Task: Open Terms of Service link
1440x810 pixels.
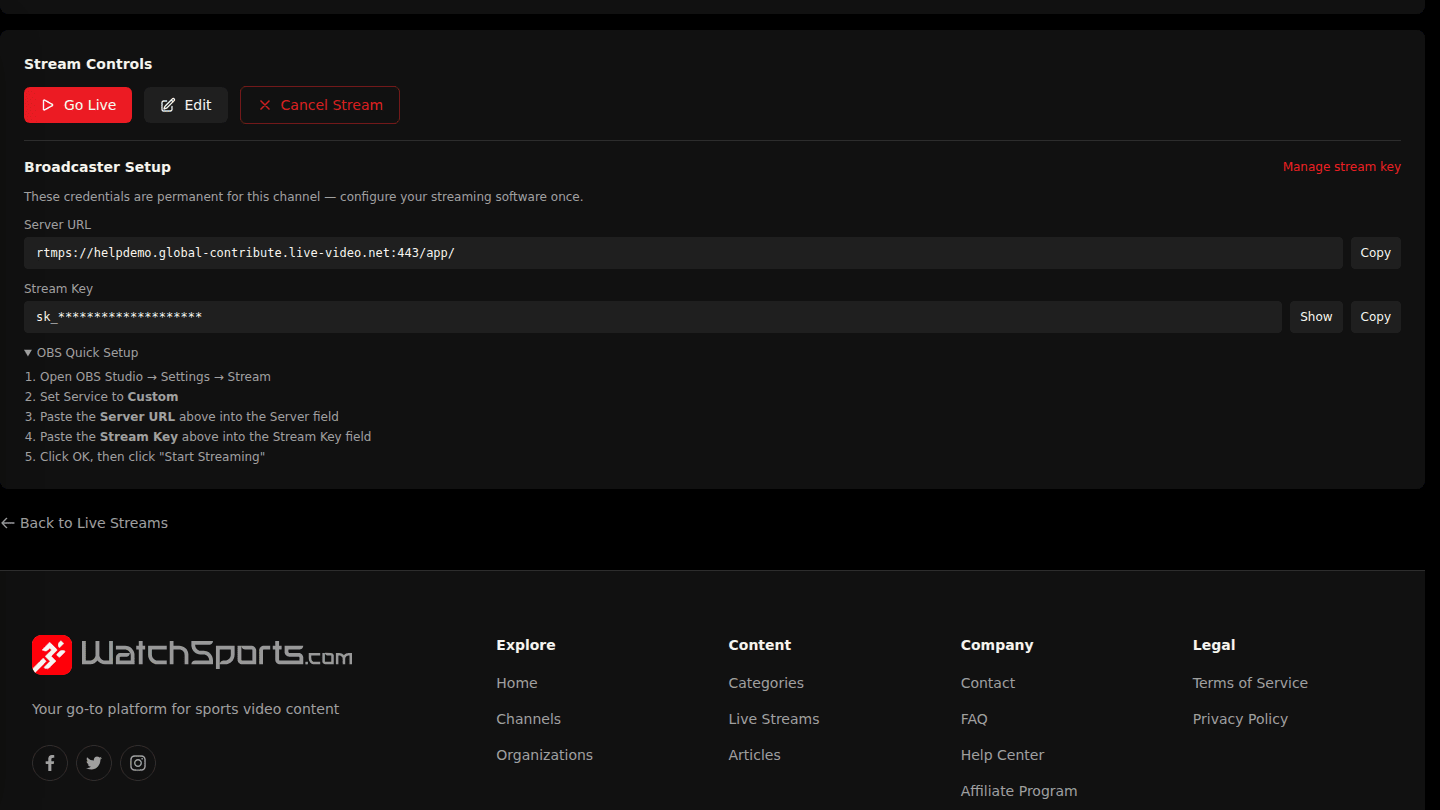Action: pyautogui.click(x=1250, y=683)
